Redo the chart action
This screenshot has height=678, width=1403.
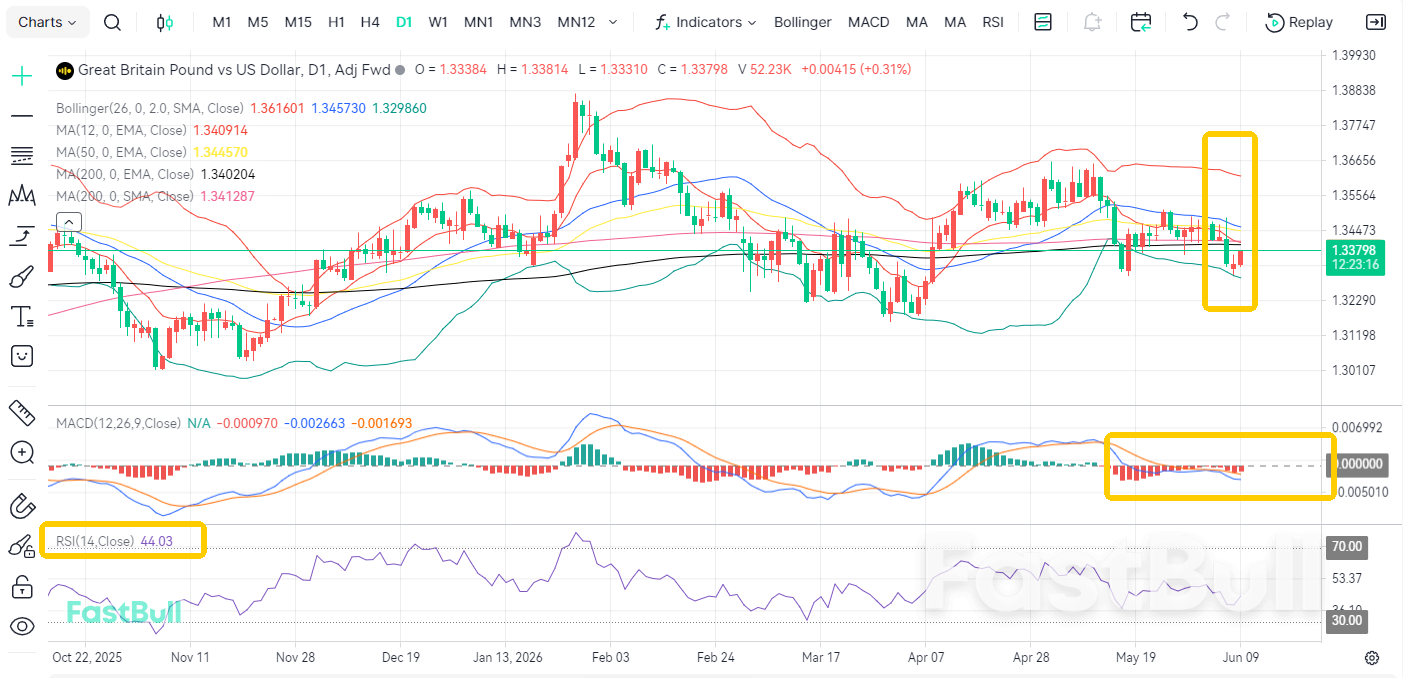[1222, 22]
